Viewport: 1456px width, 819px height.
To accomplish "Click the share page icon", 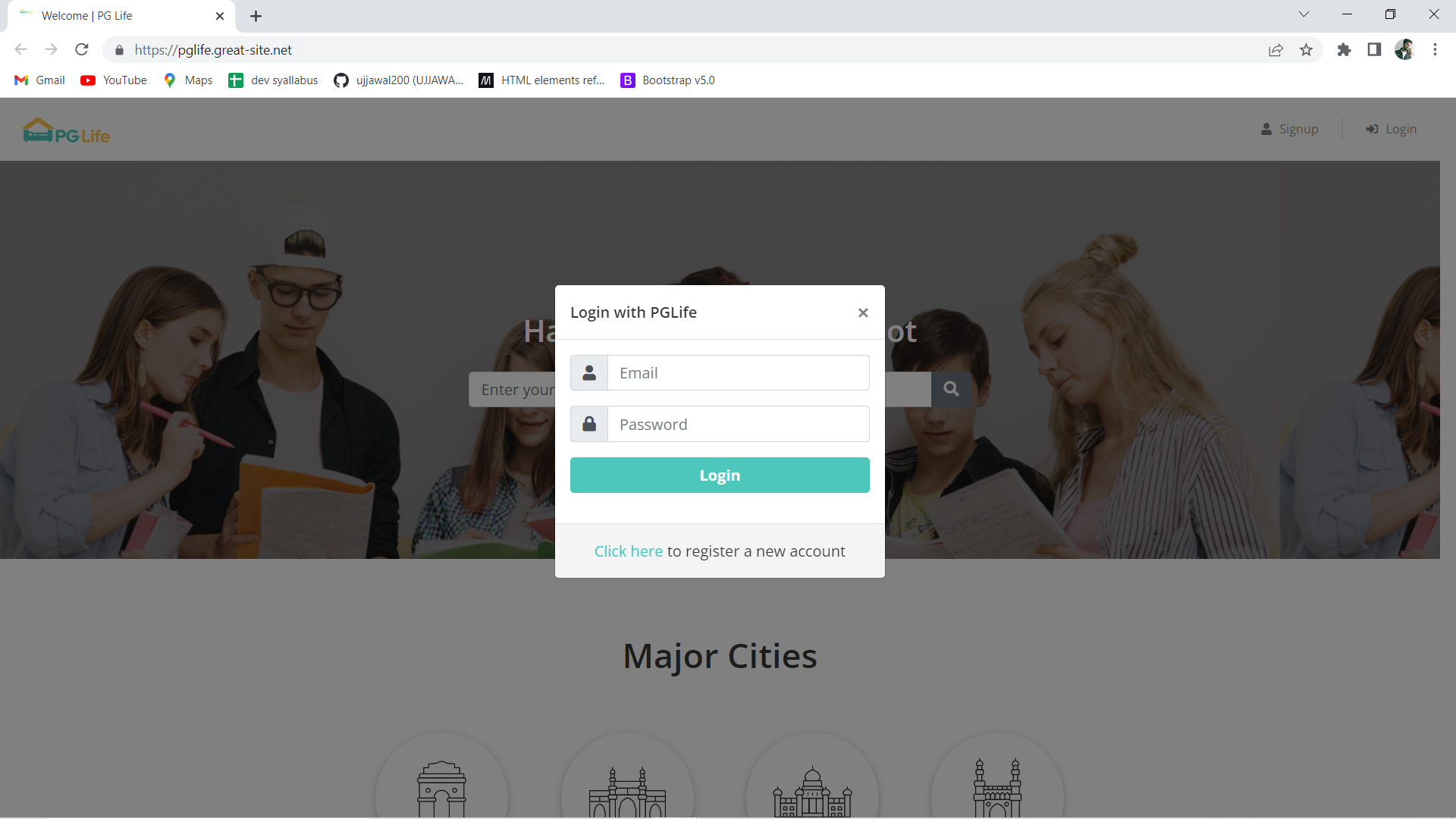I will pyautogui.click(x=1276, y=50).
